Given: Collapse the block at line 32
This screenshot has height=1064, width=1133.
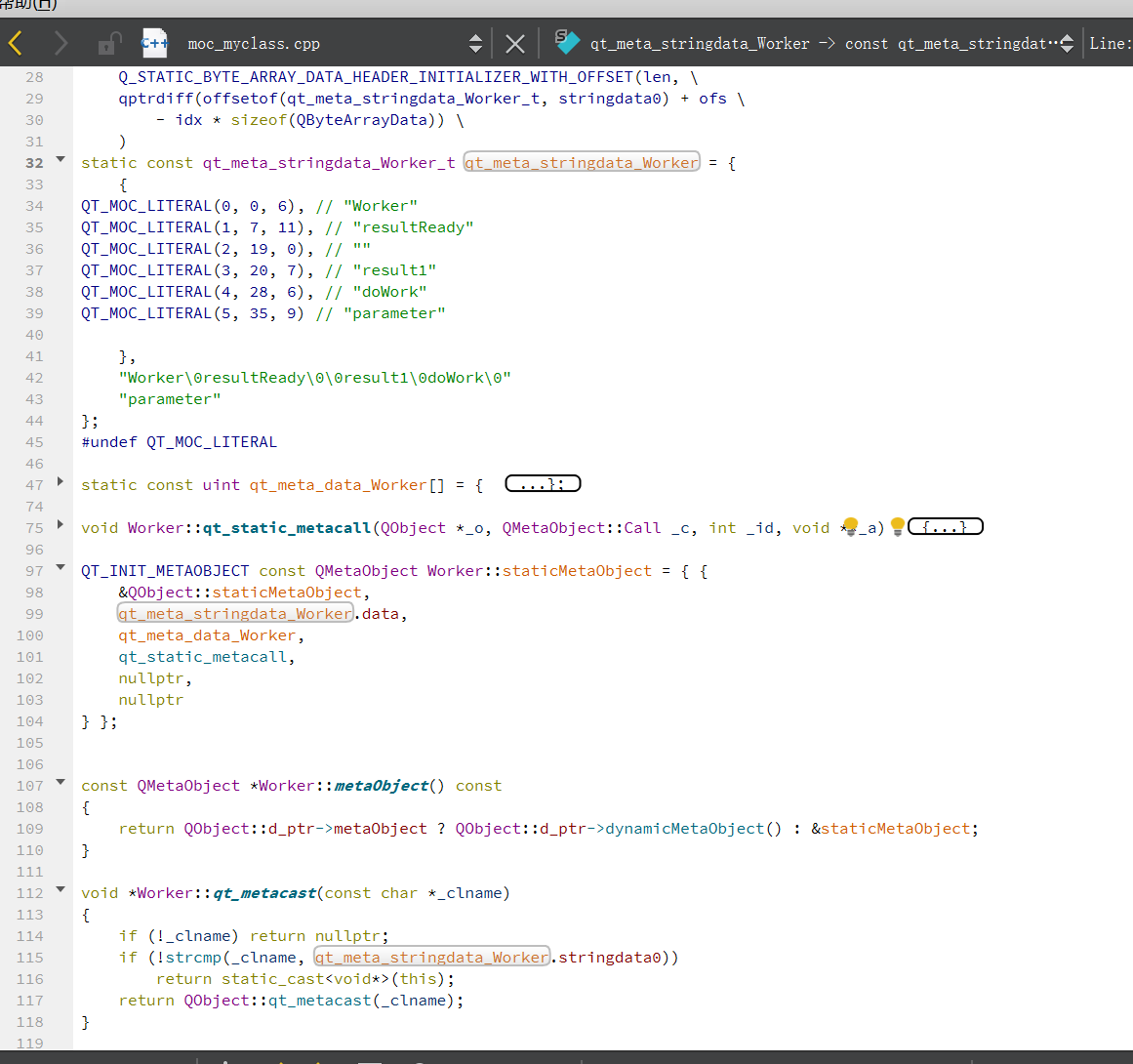Looking at the screenshot, I should (x=61, y=159).
